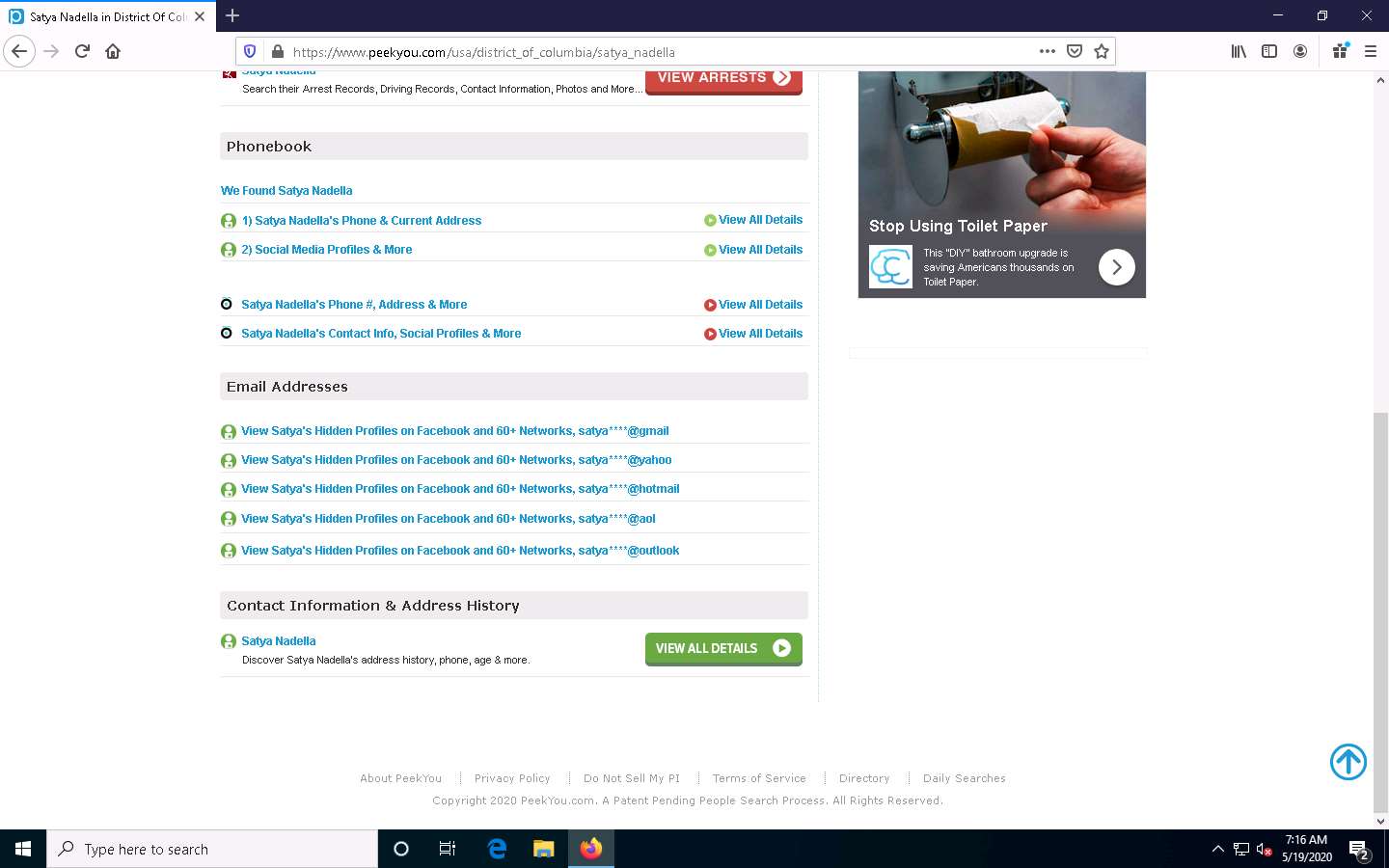1389x868 pixels.
Task: Open File Explorer from the taskbar
Action: pos(544,849)
